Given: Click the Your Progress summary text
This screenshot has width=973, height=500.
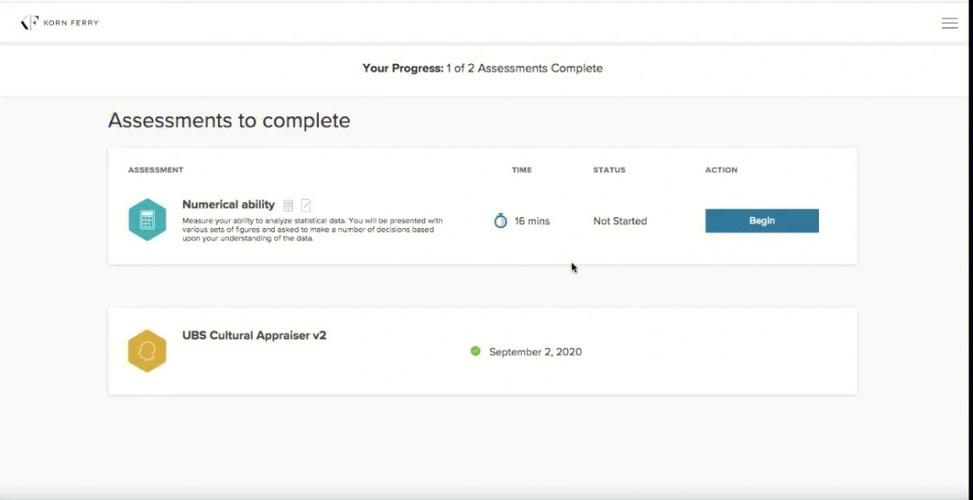Looking at the screenshot, I should point(483,68).
